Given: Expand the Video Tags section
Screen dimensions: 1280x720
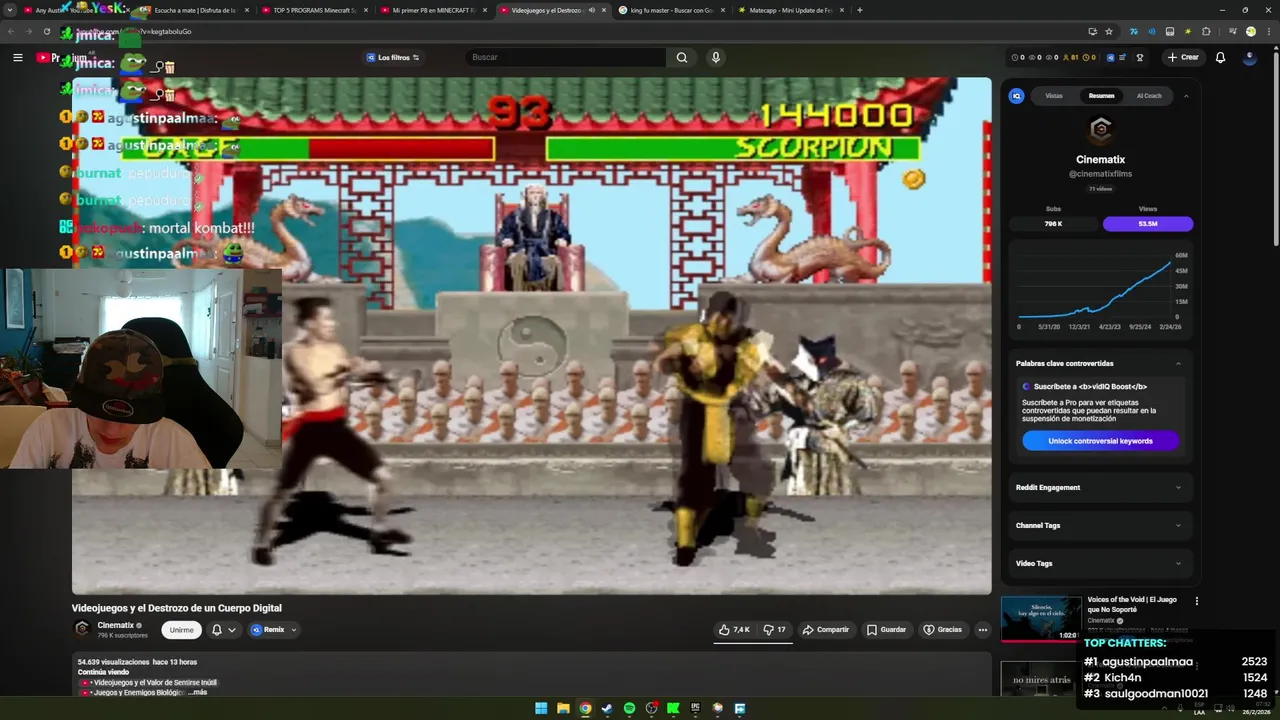Looking at the screenshot, I should click(1100, 563).
